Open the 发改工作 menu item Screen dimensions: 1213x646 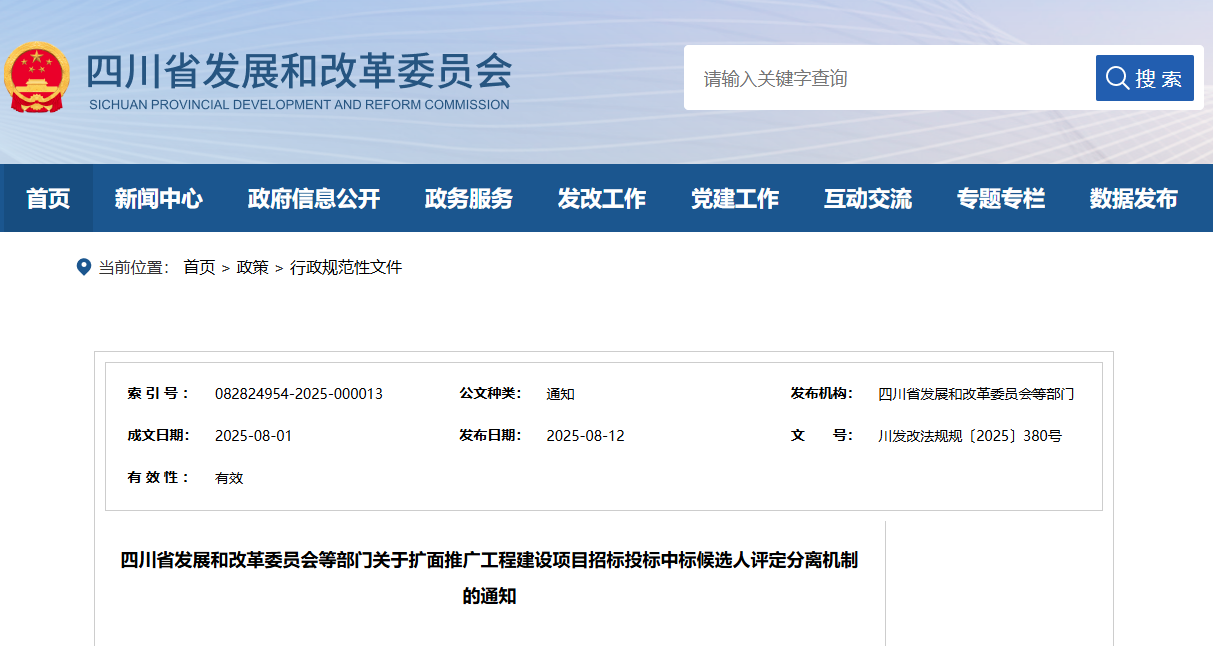point(601,198)
